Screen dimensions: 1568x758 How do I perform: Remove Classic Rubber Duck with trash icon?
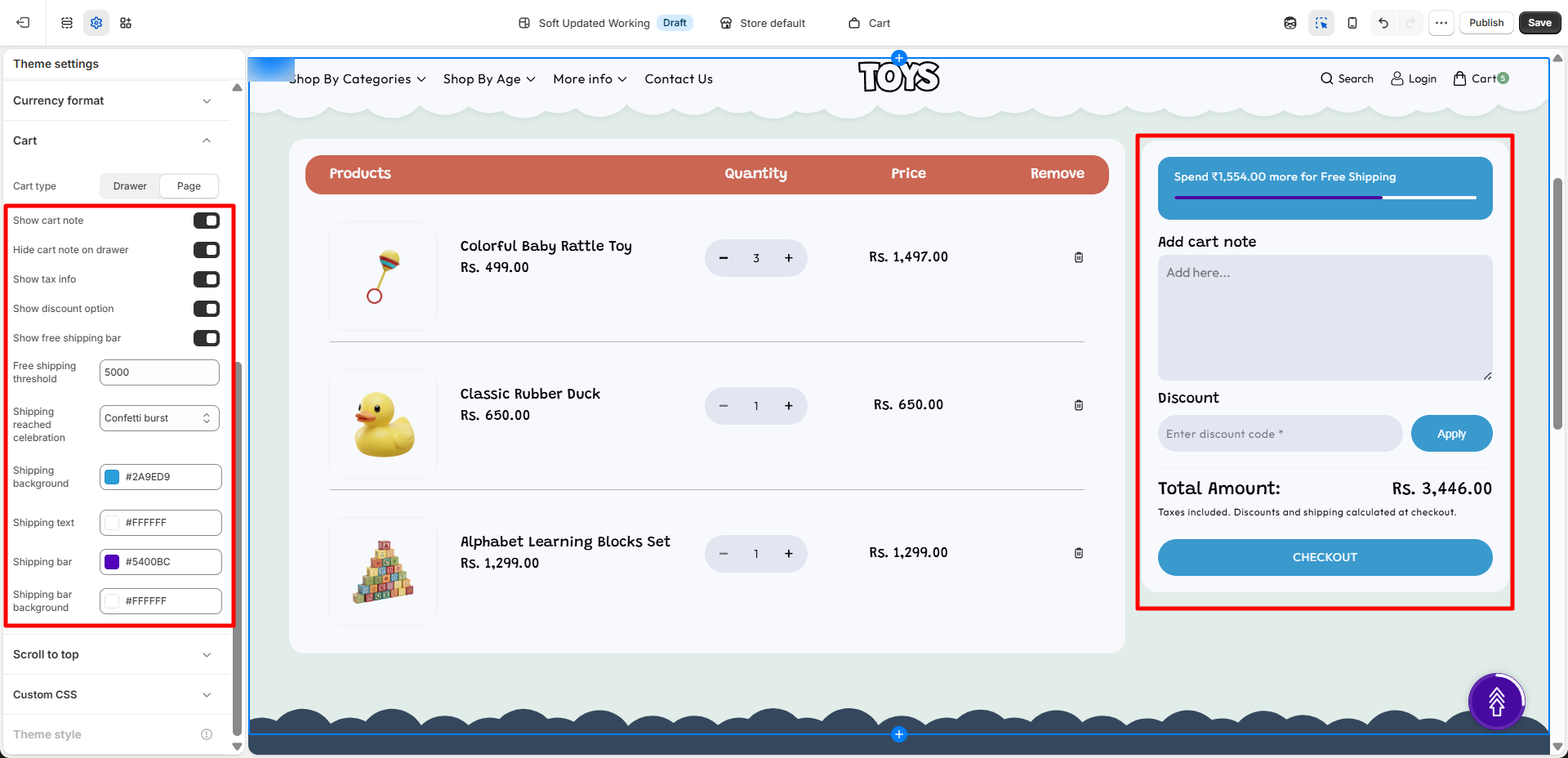(1079, 405)
